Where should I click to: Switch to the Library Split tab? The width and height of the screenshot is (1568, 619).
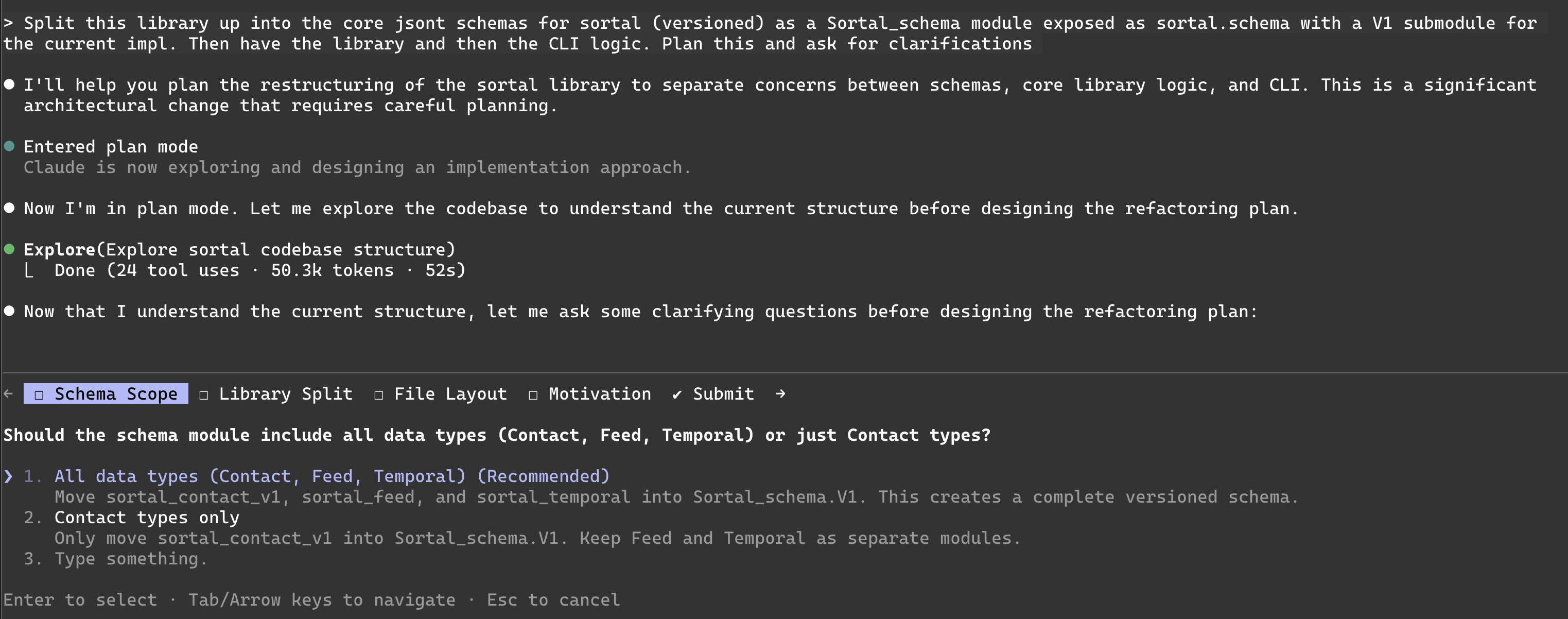[x=285, y=394]
